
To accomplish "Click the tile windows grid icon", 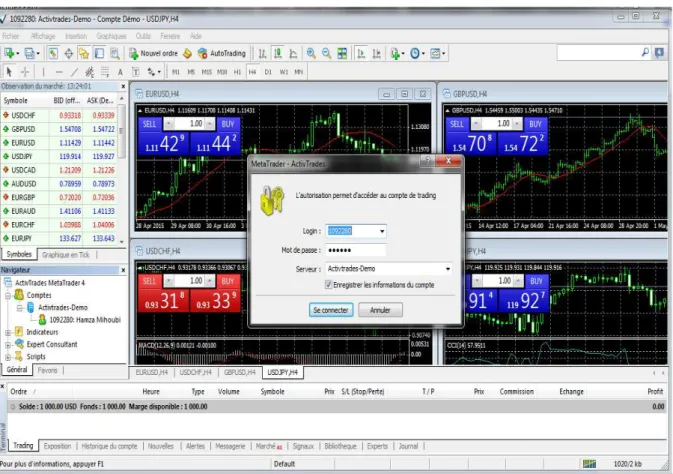I will pos(342,53).
